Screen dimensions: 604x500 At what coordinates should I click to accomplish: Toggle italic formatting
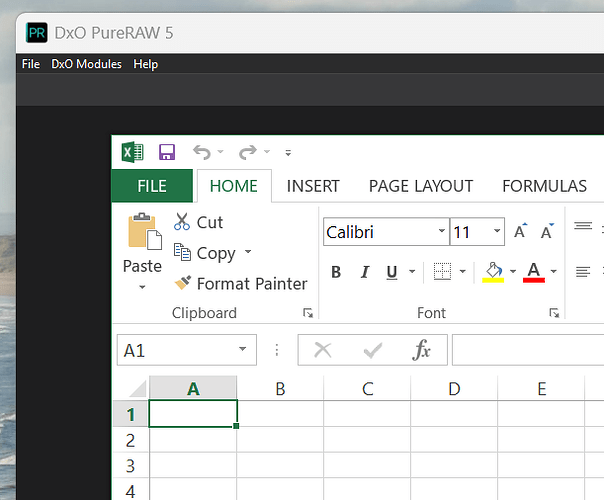pos(364,272)
